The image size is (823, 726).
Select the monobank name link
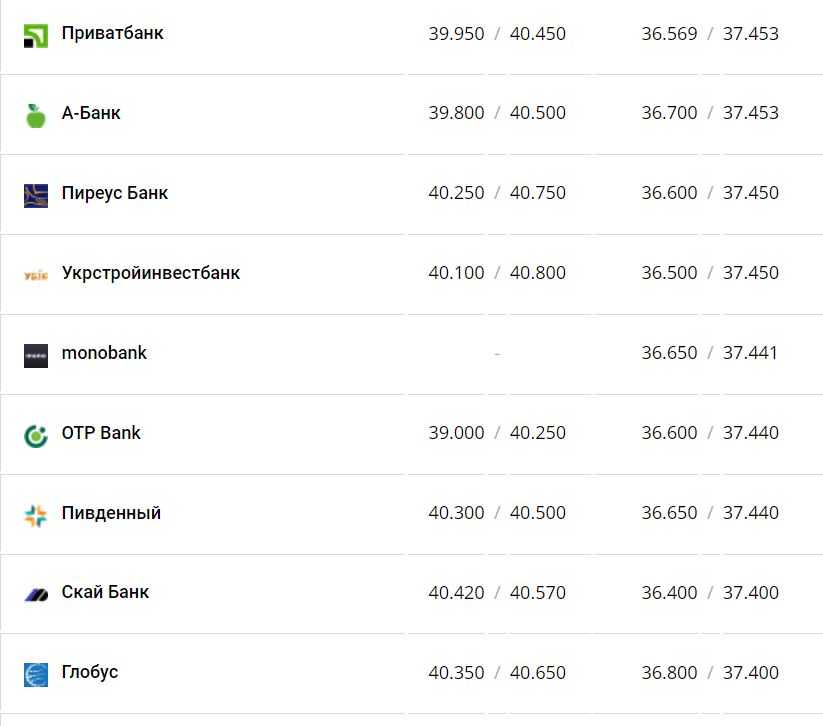tap(104, 353)
